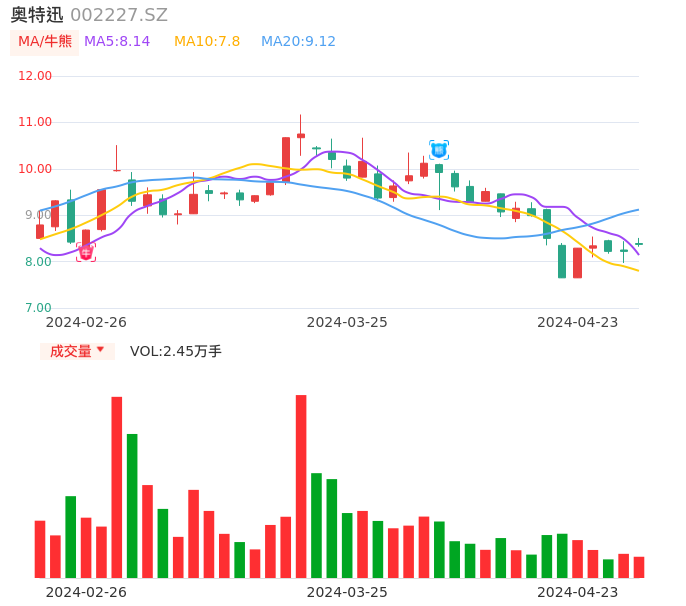This screenshot has width=686, height=606.
Task: Toggle the MA20:9.12 moving average legend
Action: 298,42
